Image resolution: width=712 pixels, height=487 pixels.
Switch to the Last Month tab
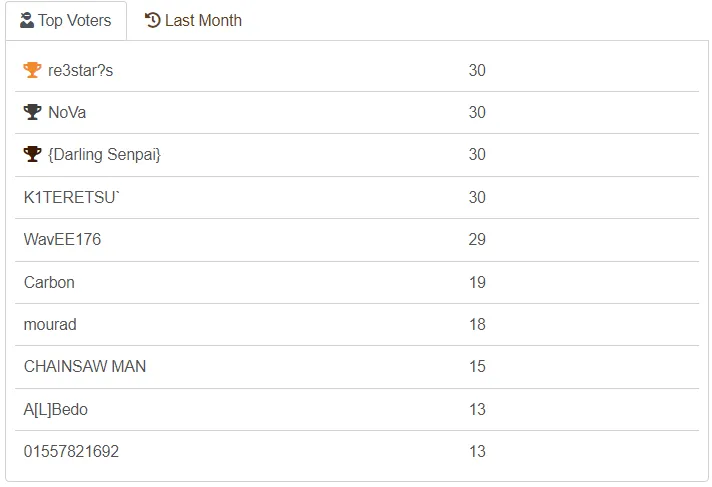(x=193, y=20)
